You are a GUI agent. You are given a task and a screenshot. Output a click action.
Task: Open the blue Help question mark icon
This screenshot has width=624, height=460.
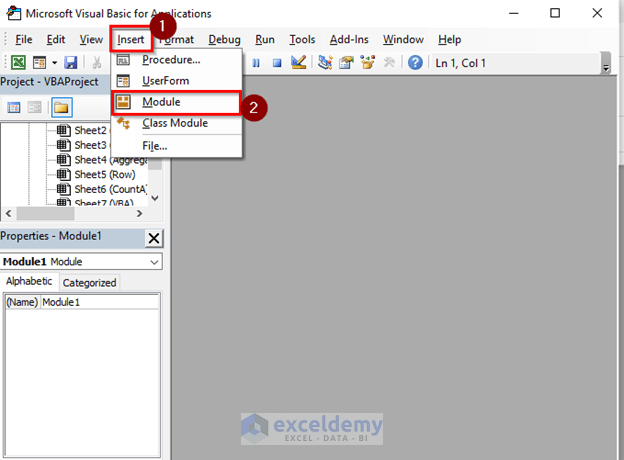tap(415, 63)
